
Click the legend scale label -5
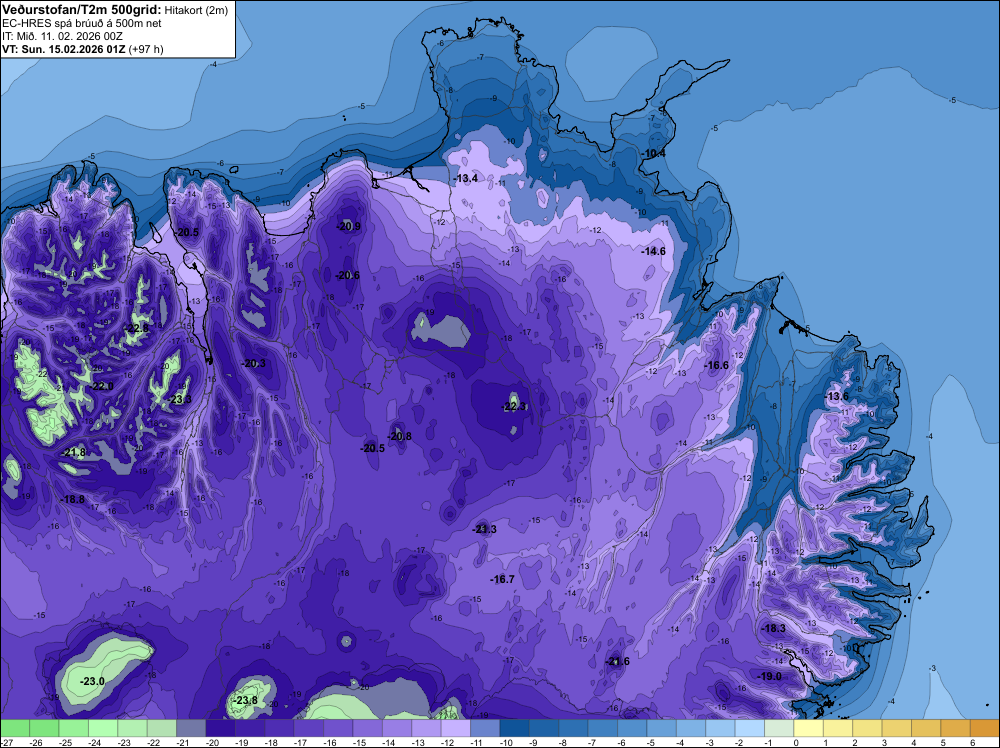coord(651,743)
